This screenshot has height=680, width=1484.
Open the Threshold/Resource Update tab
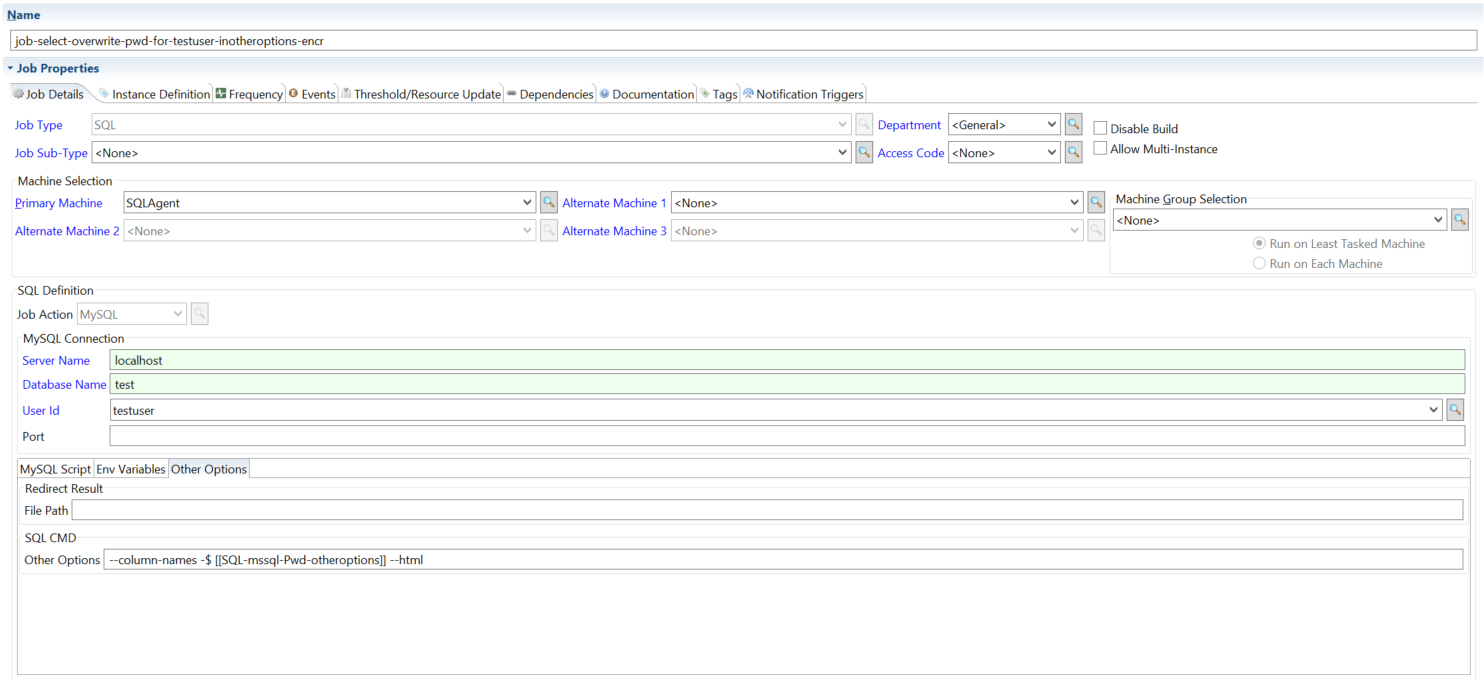pyautogui.click(x=421, y=94)
